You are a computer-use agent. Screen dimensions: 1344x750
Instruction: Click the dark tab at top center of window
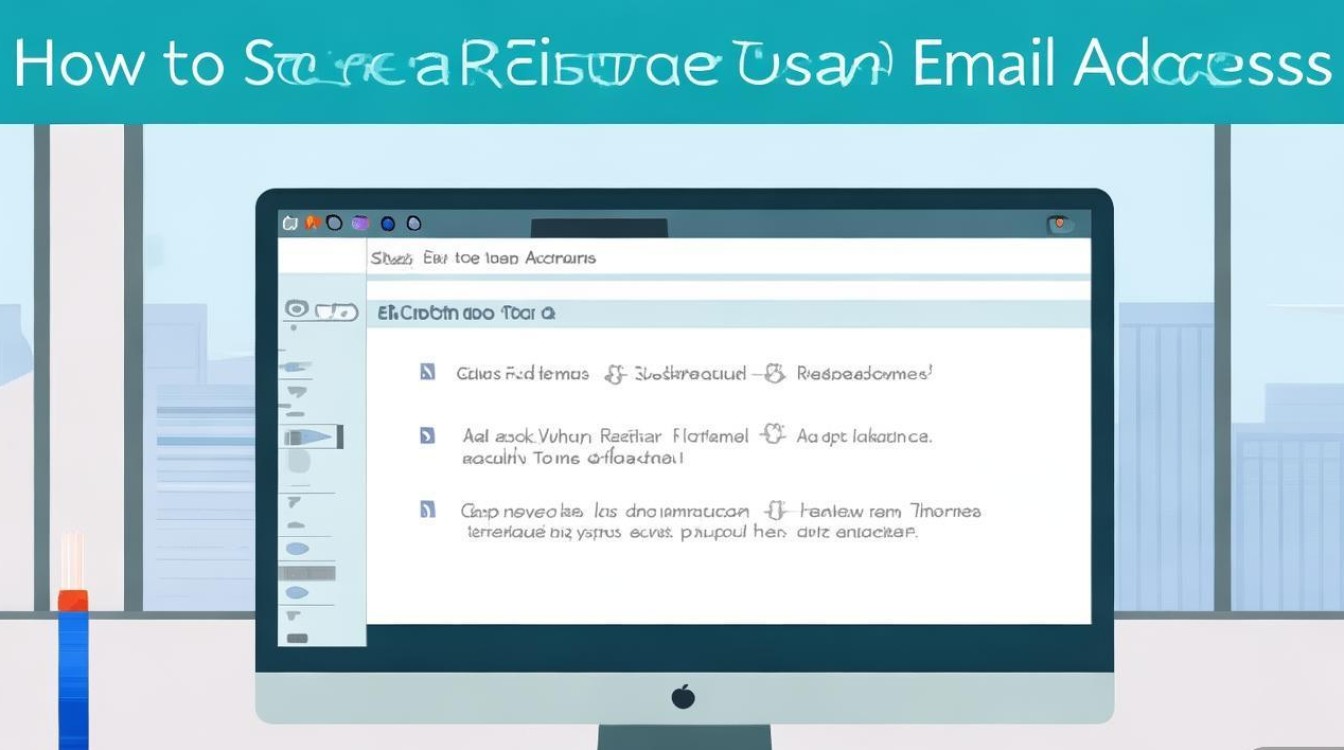[599, 228]
